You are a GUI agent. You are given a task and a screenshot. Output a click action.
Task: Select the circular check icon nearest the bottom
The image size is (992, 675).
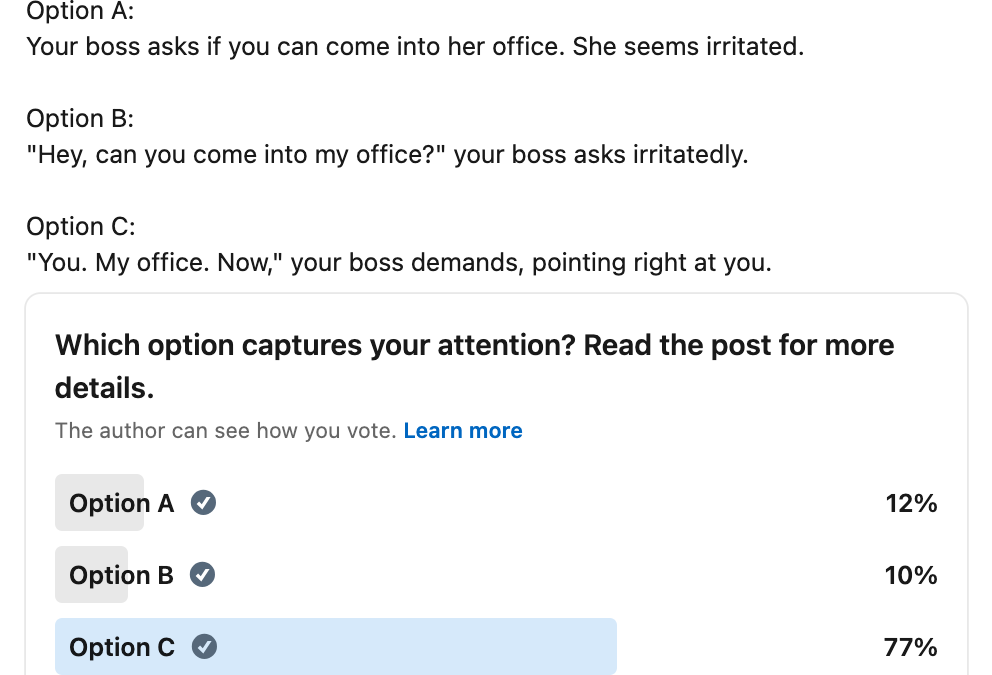(204, 647)
